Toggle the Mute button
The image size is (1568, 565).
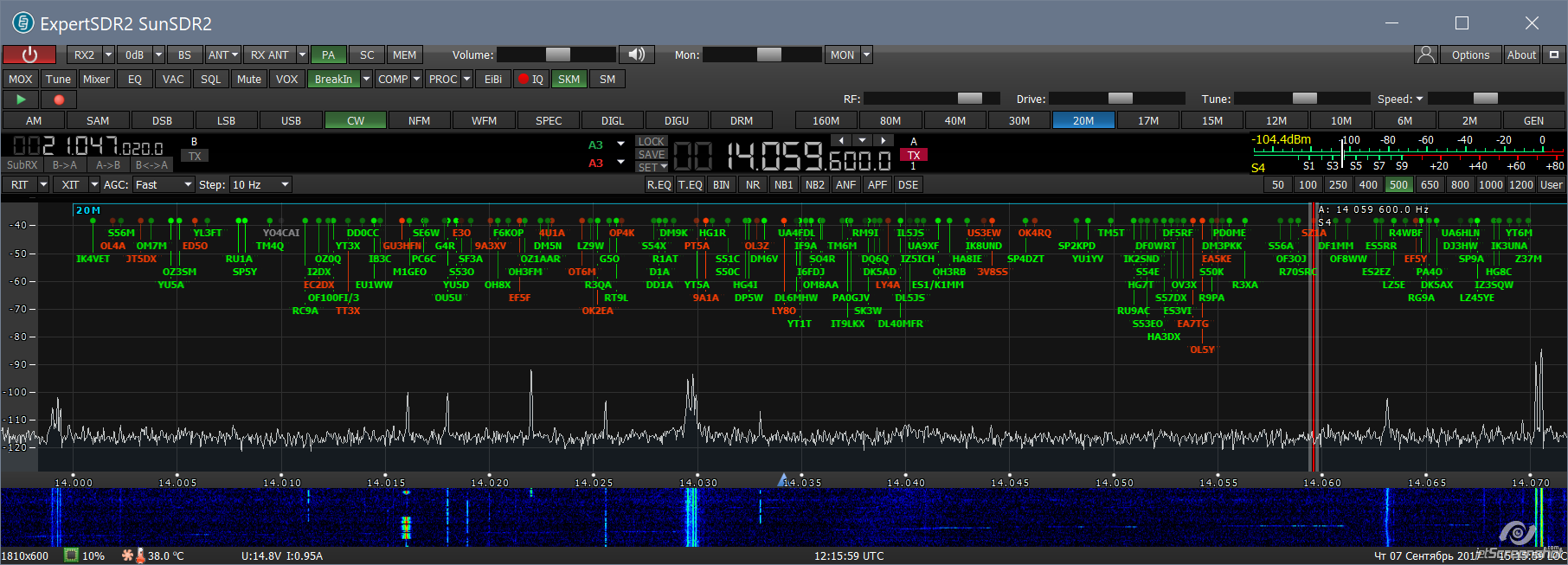click(x=248, y=79)
